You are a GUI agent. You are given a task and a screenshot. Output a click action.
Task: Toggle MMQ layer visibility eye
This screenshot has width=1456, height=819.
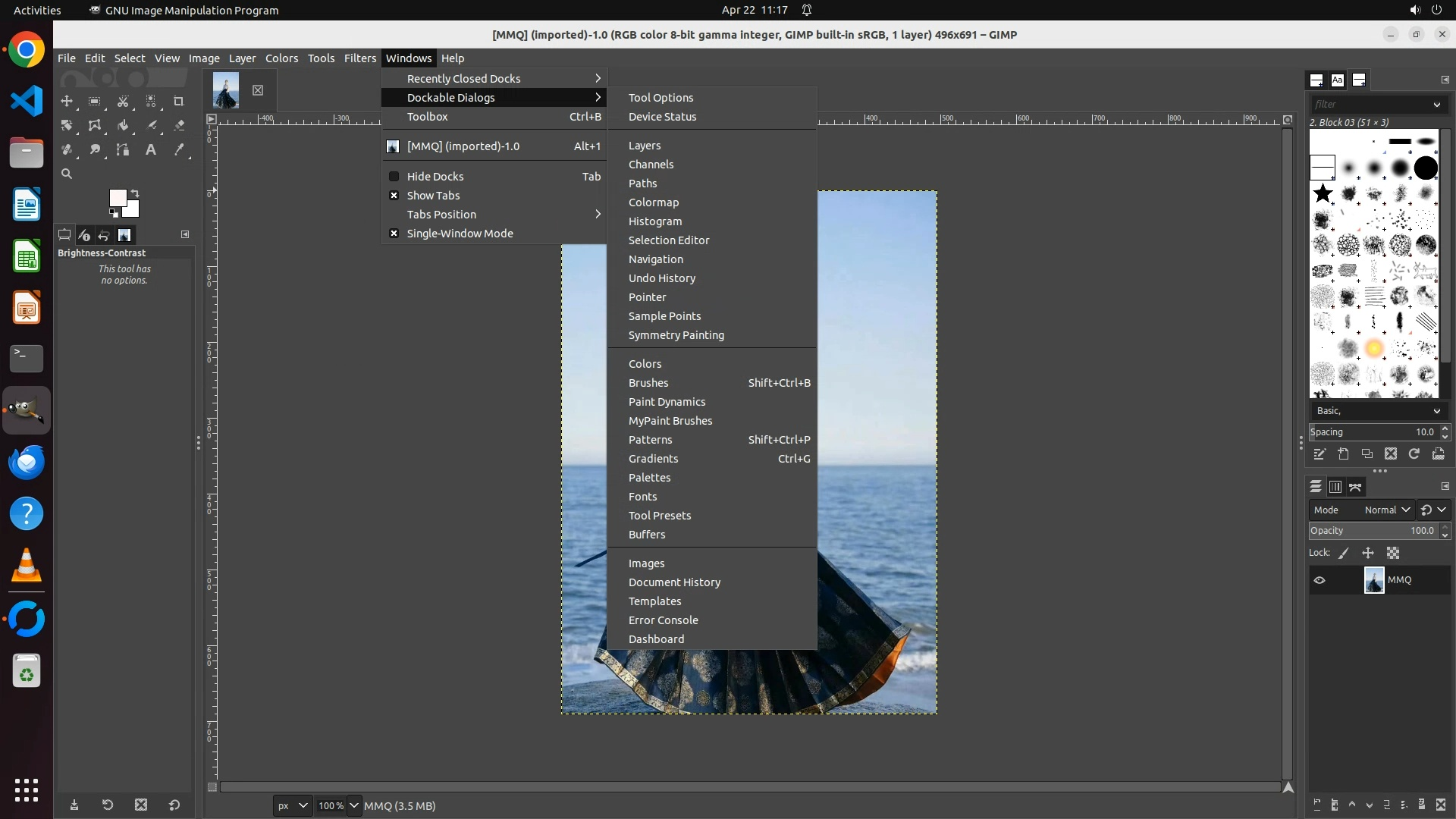(1319, 580)
